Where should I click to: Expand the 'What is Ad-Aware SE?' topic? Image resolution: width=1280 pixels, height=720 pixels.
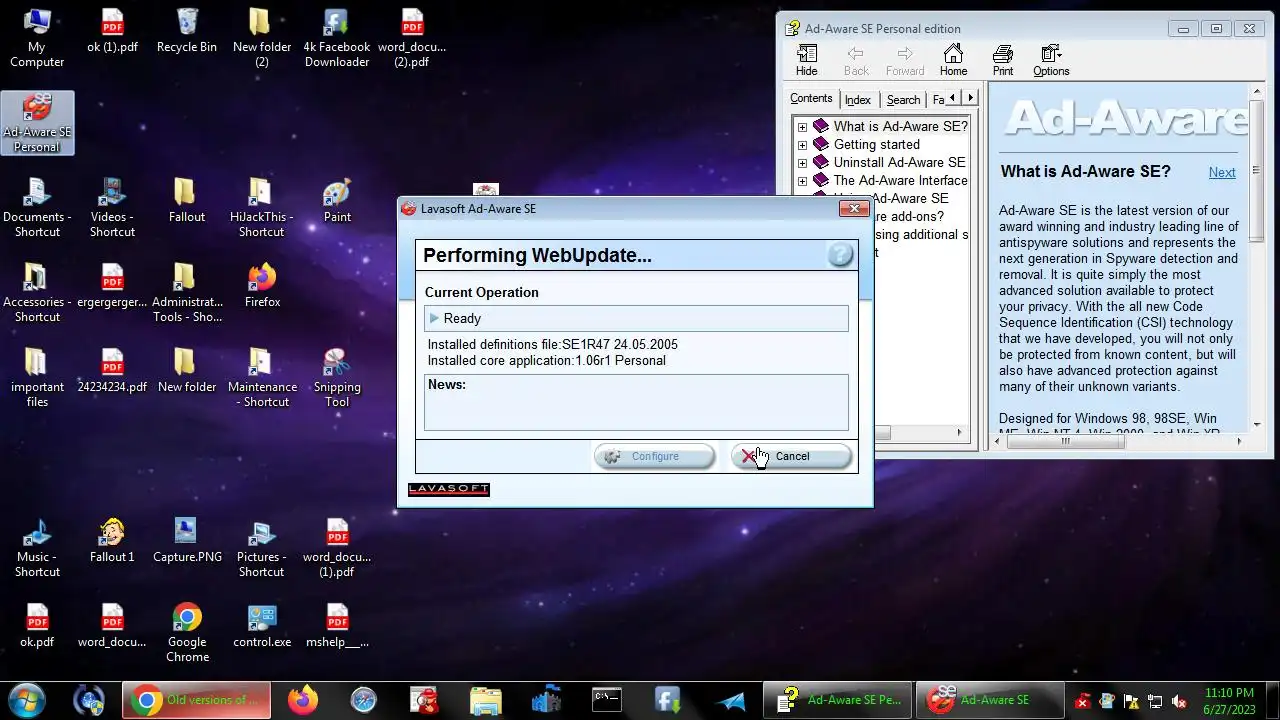[802, 127]
